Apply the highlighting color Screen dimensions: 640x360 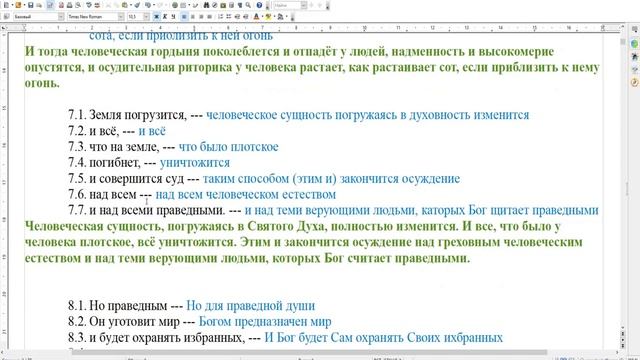tap(268, 16)
